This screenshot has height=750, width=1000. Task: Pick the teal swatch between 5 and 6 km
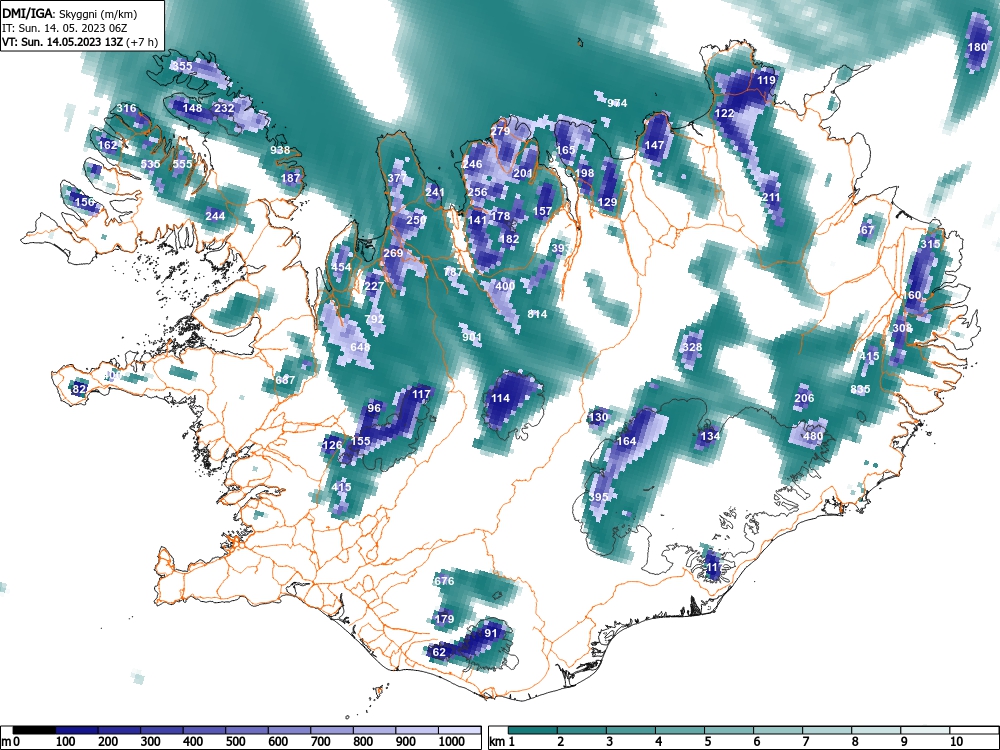[730, 730]
